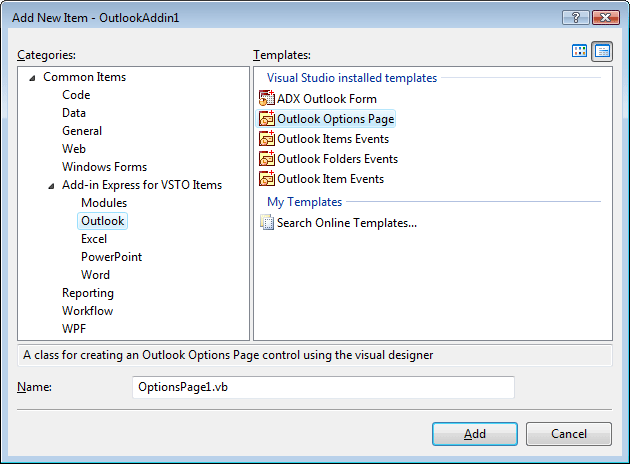Select Add-in Express for VSTO Items label
Image resolution: width=630 pixels, height=464 pixels.
(x=142, y=185)
